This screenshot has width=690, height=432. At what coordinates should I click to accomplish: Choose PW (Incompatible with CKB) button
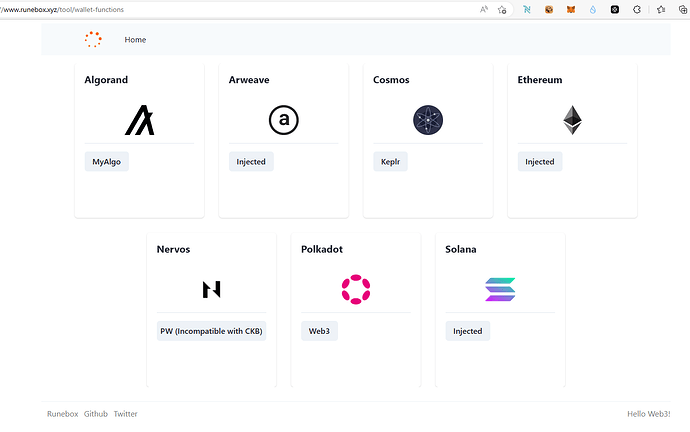211,331
